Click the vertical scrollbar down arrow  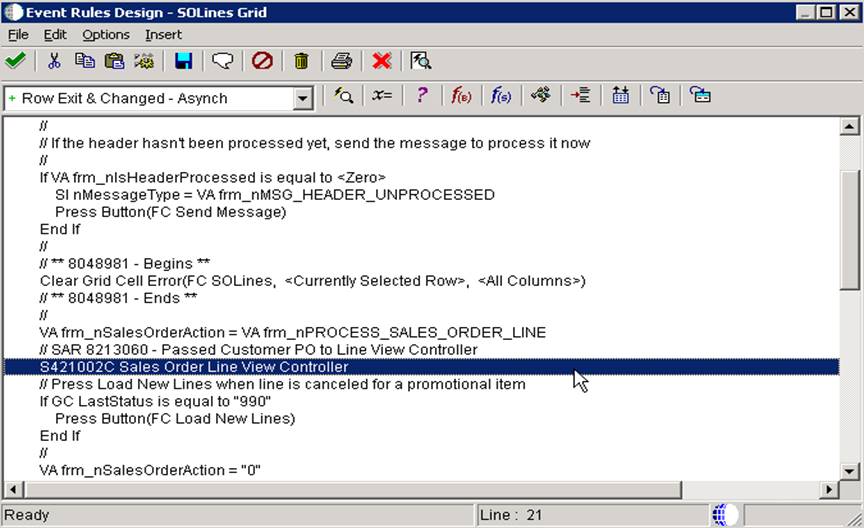coord(849,471)
